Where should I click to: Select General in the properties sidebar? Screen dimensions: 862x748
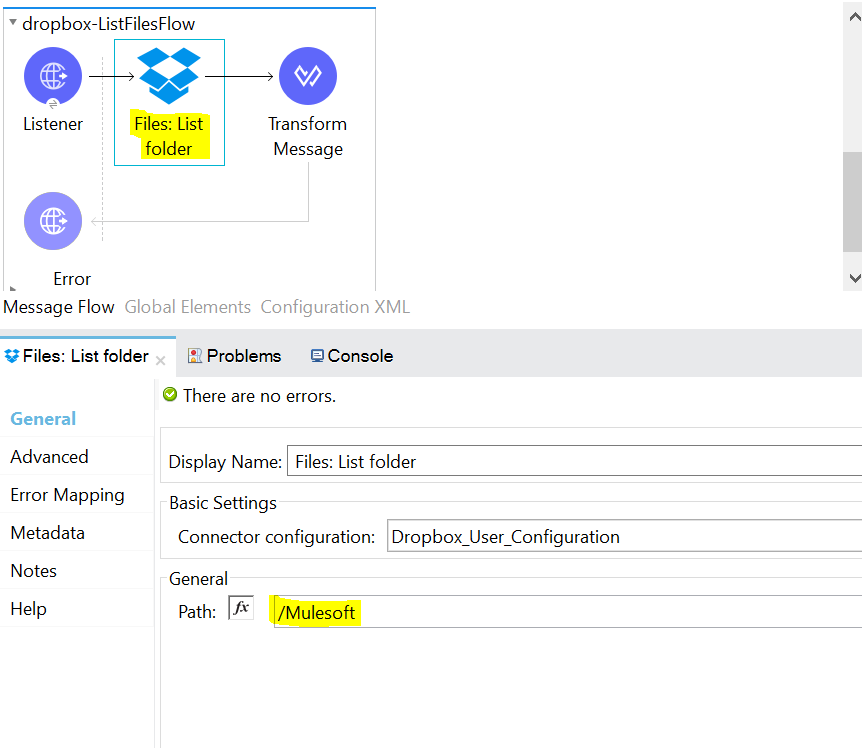coord(43,419)
